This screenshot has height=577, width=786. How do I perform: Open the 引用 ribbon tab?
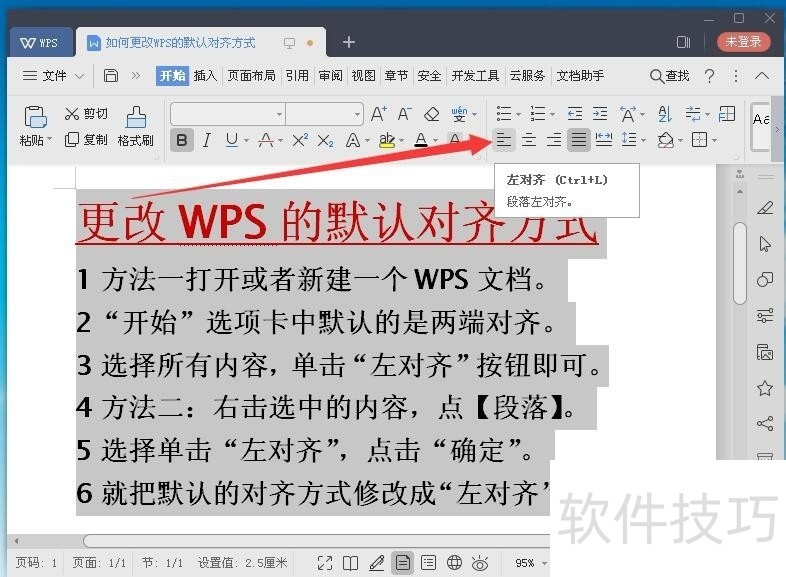[297, 76]
